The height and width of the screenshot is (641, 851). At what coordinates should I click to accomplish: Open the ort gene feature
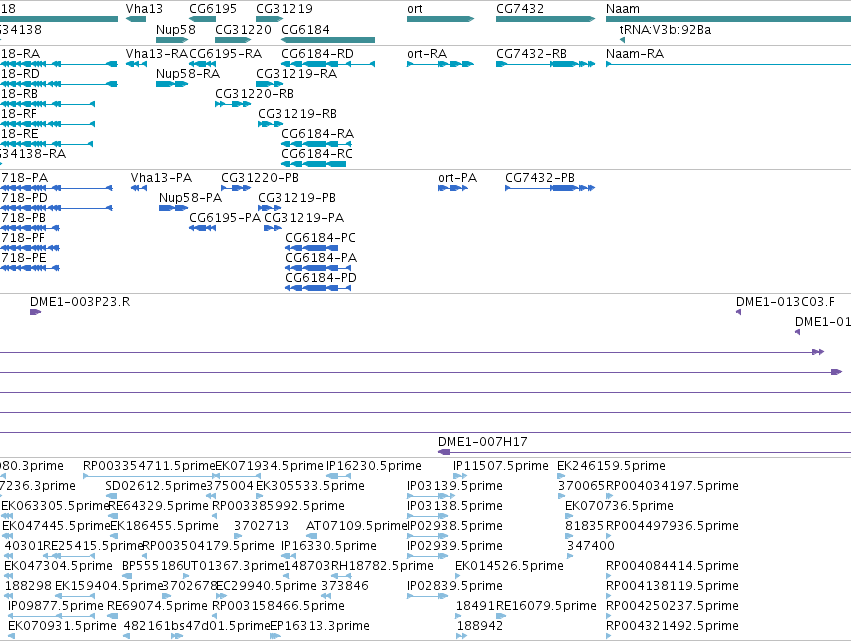440,19
